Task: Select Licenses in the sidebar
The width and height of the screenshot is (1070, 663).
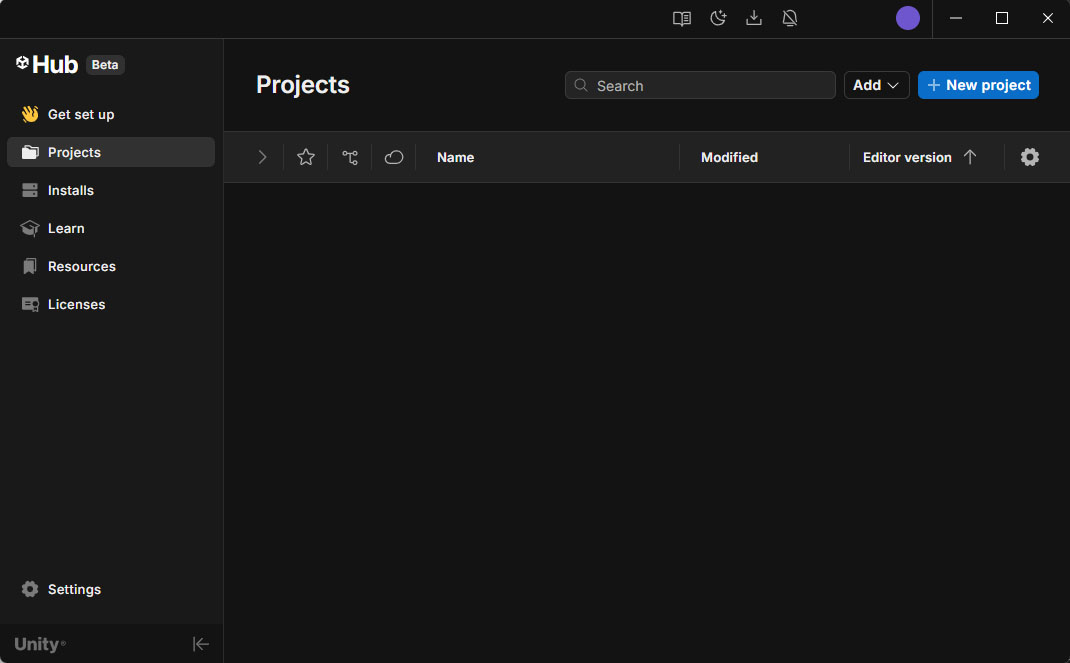Action: click(x=76, y=304)
